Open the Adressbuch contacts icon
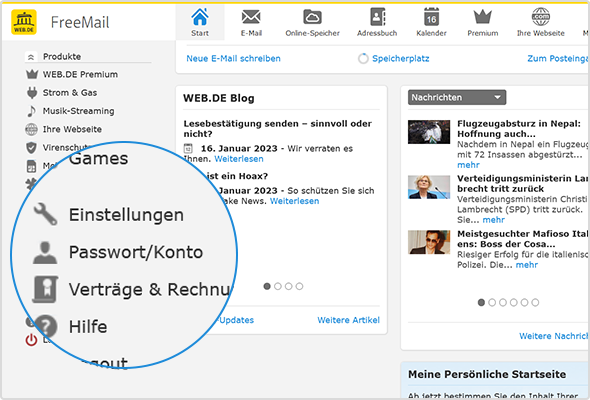Image resolution: width=590 pixels, height=400 pixels. [377, 17]
